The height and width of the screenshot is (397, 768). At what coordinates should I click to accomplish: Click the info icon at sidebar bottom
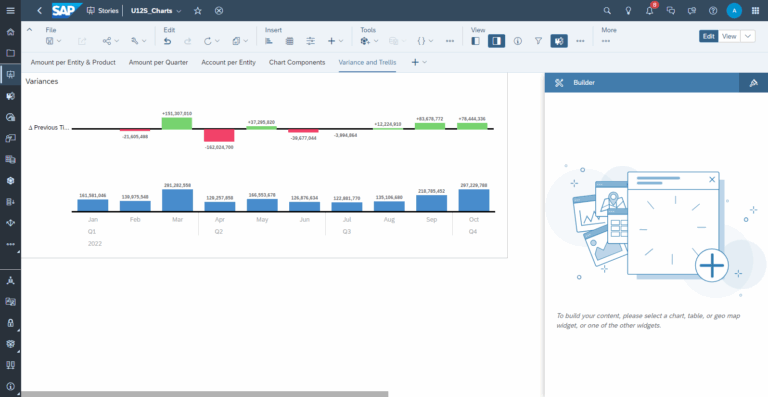pos(10,386)
